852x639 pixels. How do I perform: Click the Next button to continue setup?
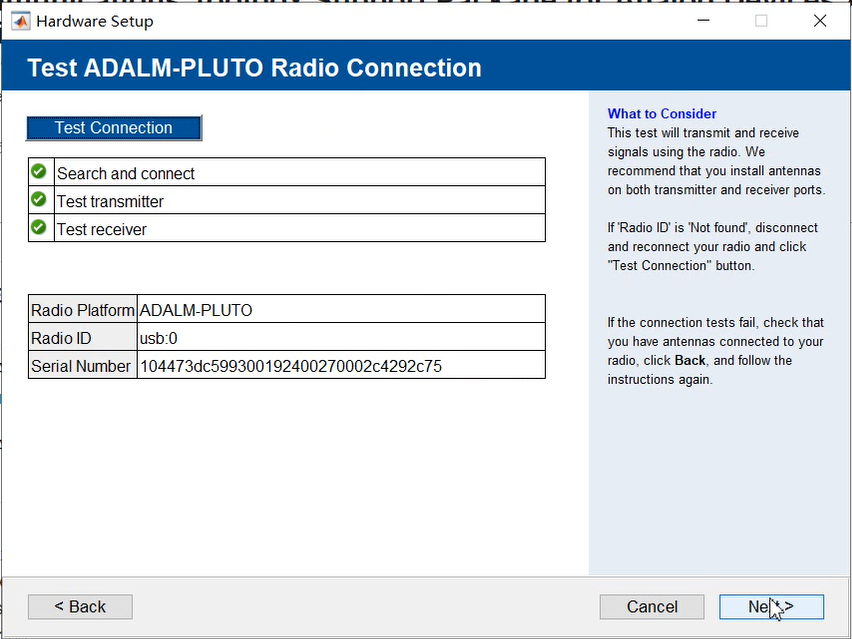coord(771,606)
